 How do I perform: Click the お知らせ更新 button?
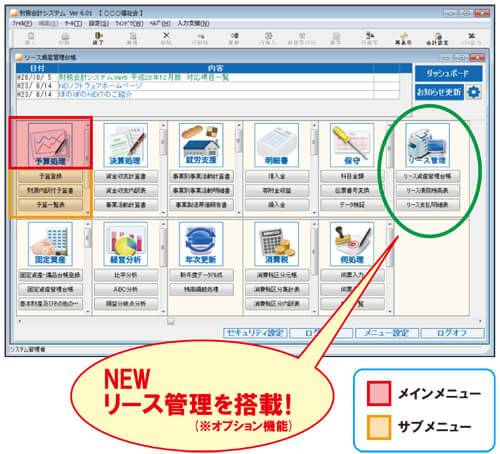tap(439, 92)
